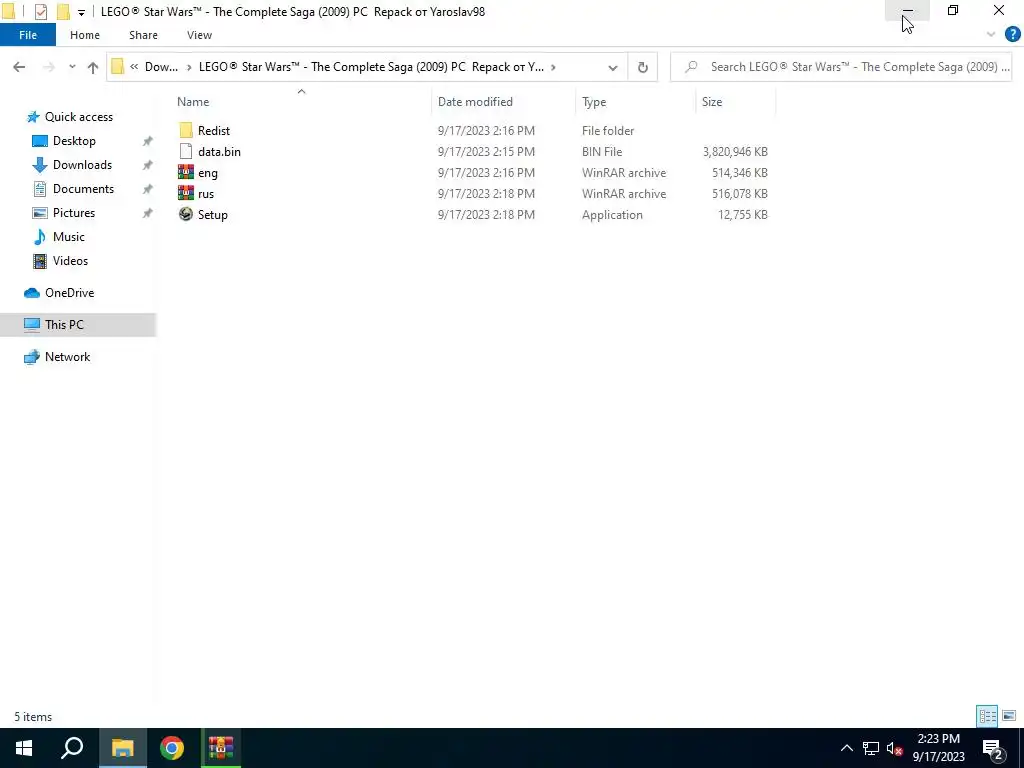Open the File menu
1024x768 pixels.
(x=28, y=35)
